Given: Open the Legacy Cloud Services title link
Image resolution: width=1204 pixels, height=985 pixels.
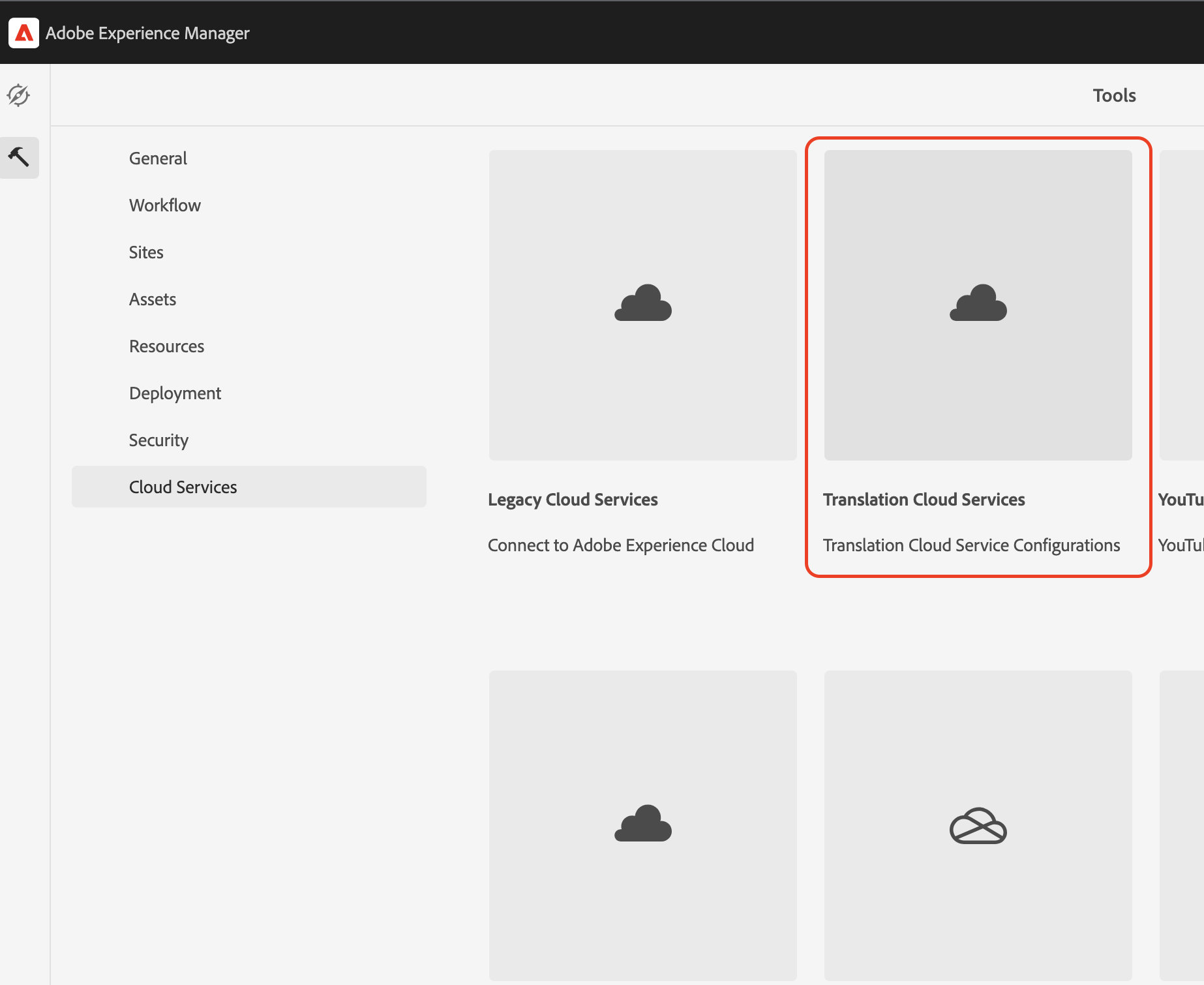Looking at the screenshot, I should coord(573,500).
